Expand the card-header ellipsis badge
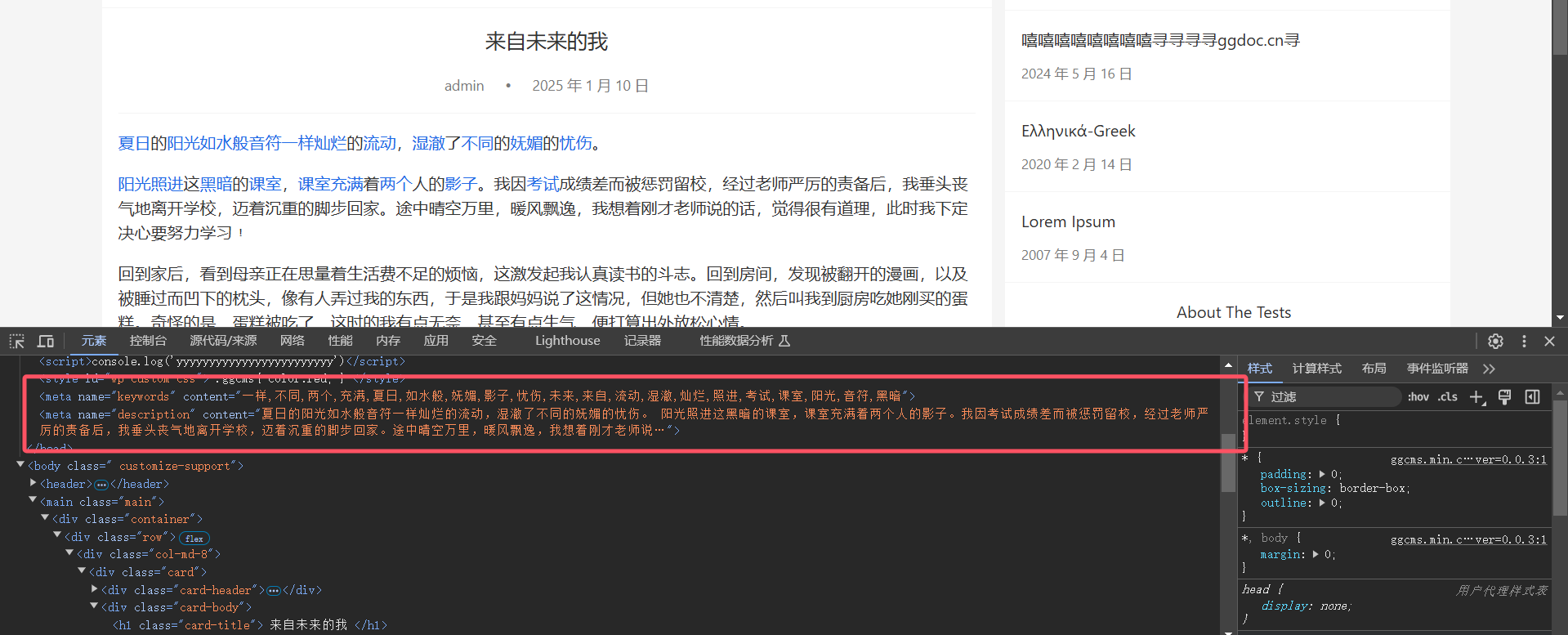Image resolution: width=1568 pixels, height=635 pixels. (x=274, y=590)
